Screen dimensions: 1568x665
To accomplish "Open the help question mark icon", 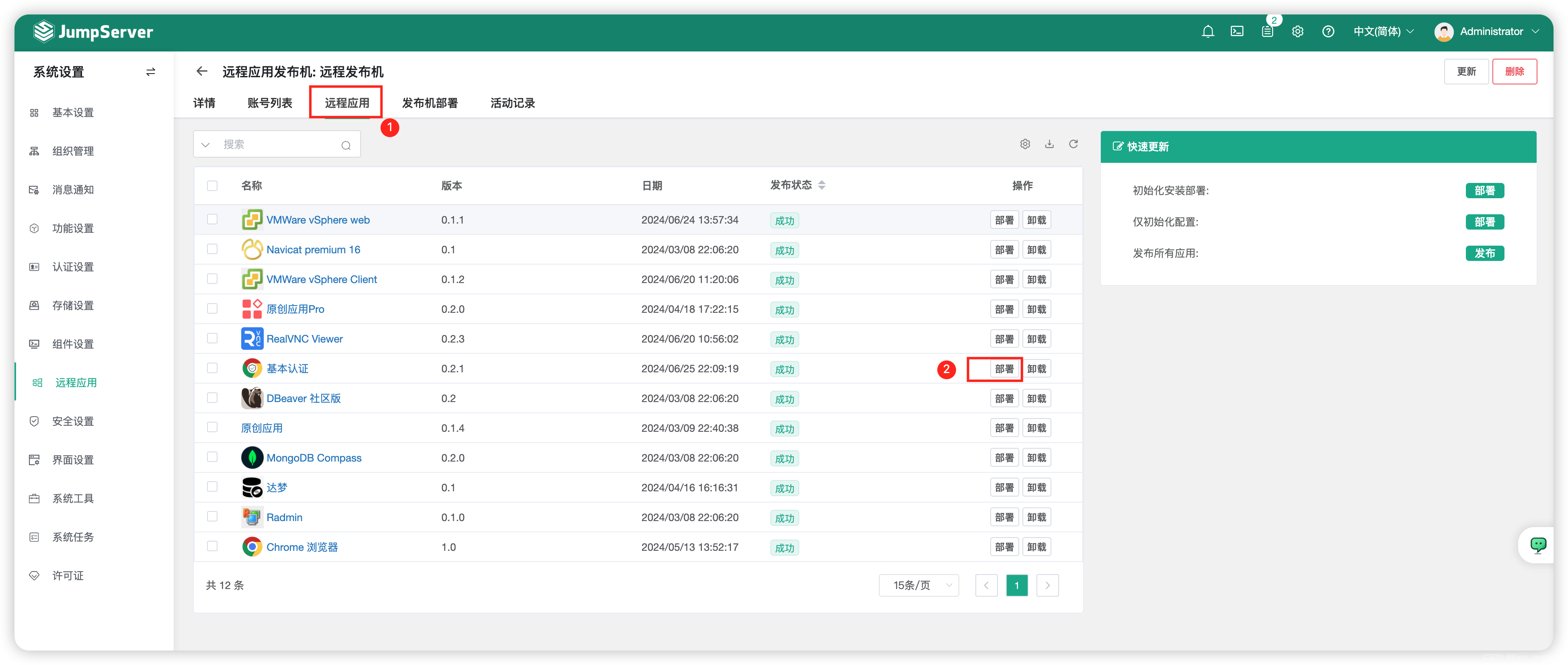I will pos(1328,31).
